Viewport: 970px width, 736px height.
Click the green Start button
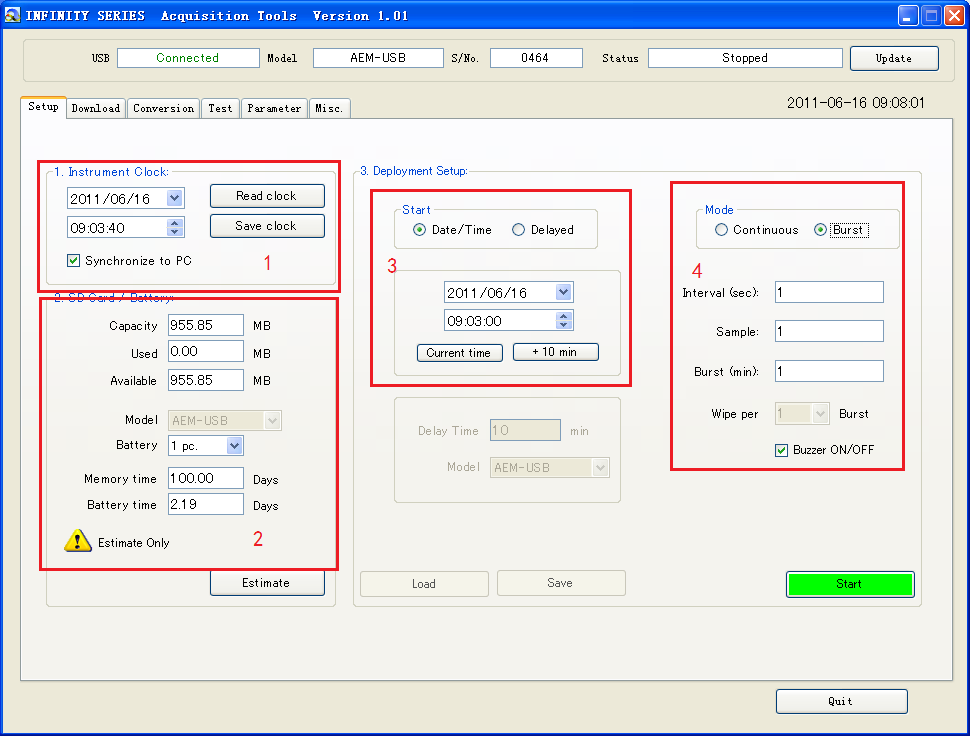tap(849, 584)
